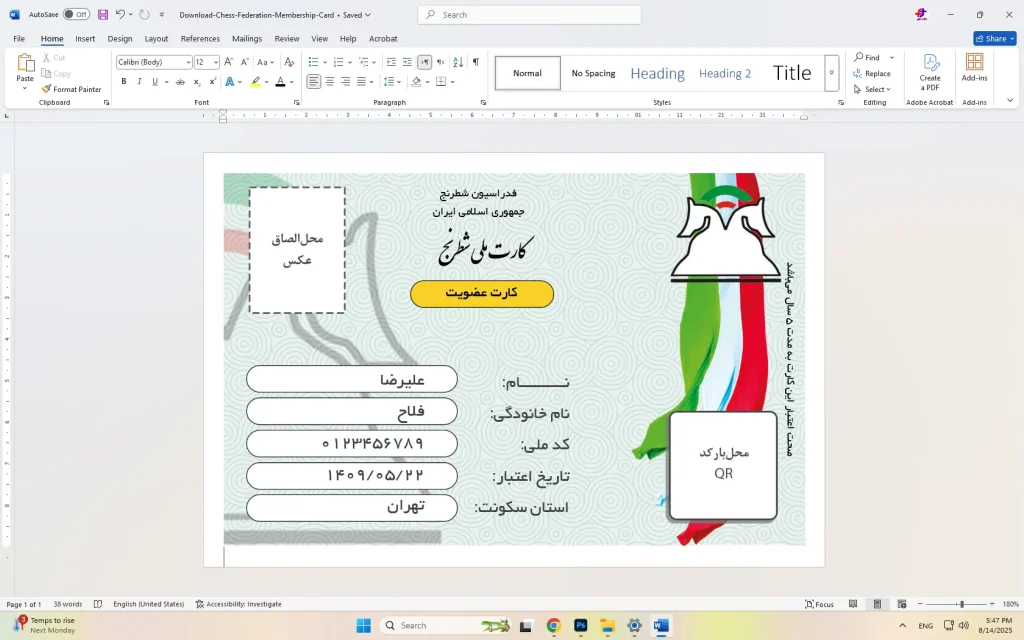Screen dimensions: 1024x640
Task: Shrink font size with the smaller A icon
Action: point(244,62)
